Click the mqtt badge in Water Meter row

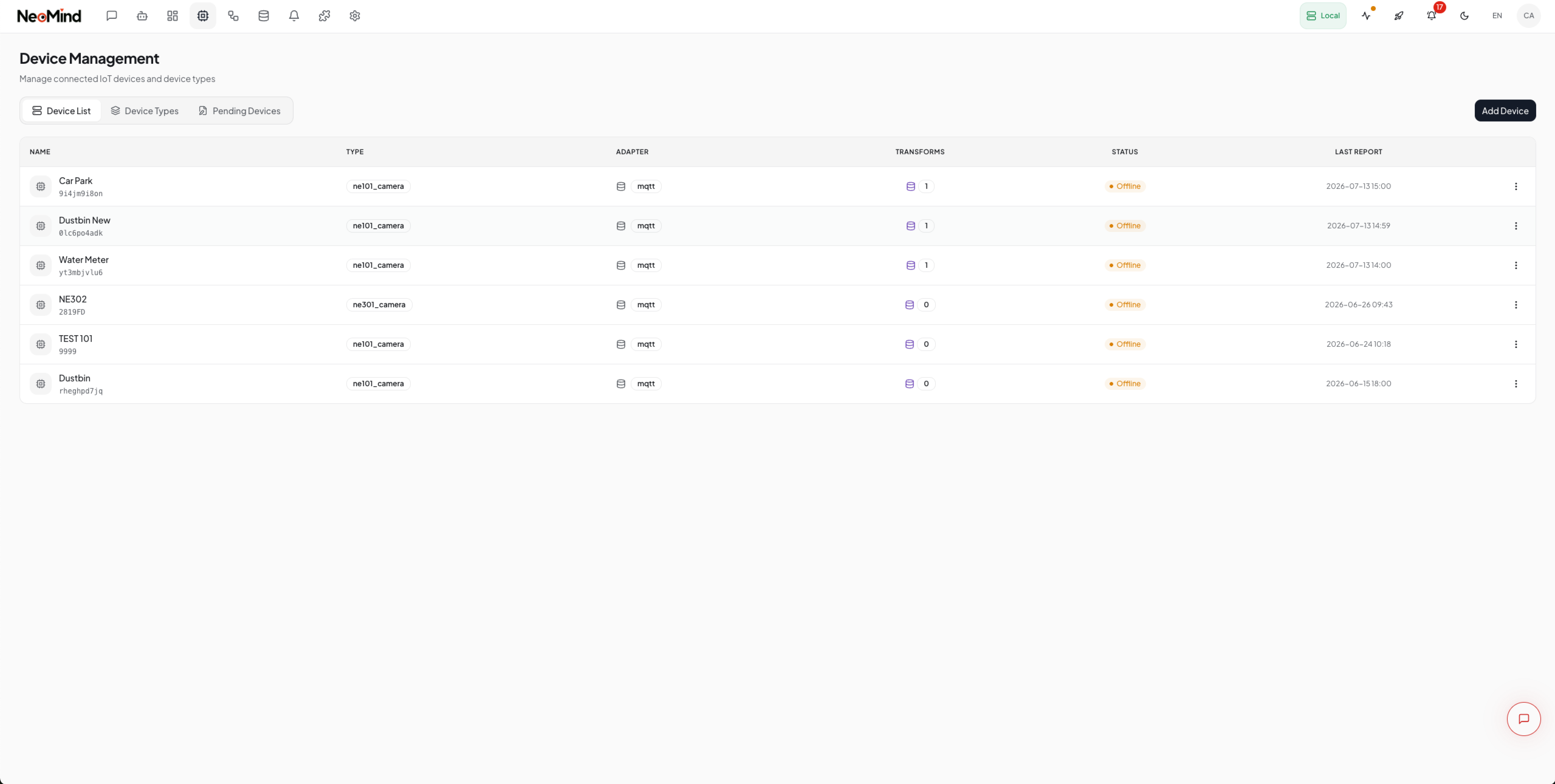[x=646, y=265]
